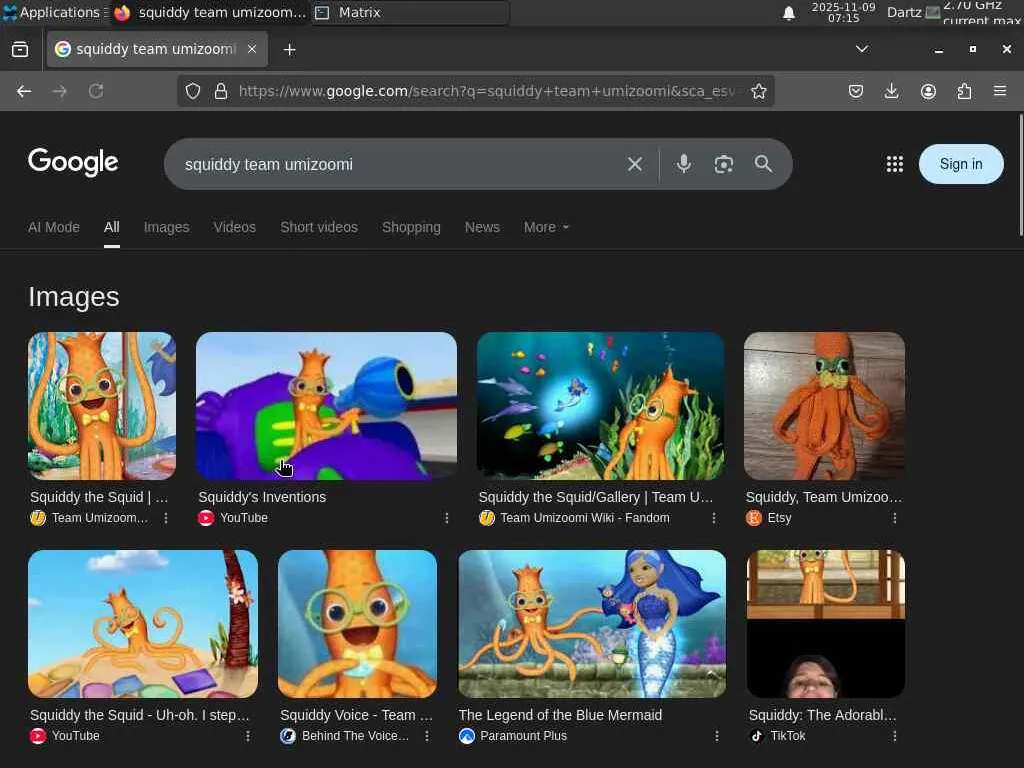The image size is (1024, 768).
Task: Switch to the Images tab
Action: 167,227
